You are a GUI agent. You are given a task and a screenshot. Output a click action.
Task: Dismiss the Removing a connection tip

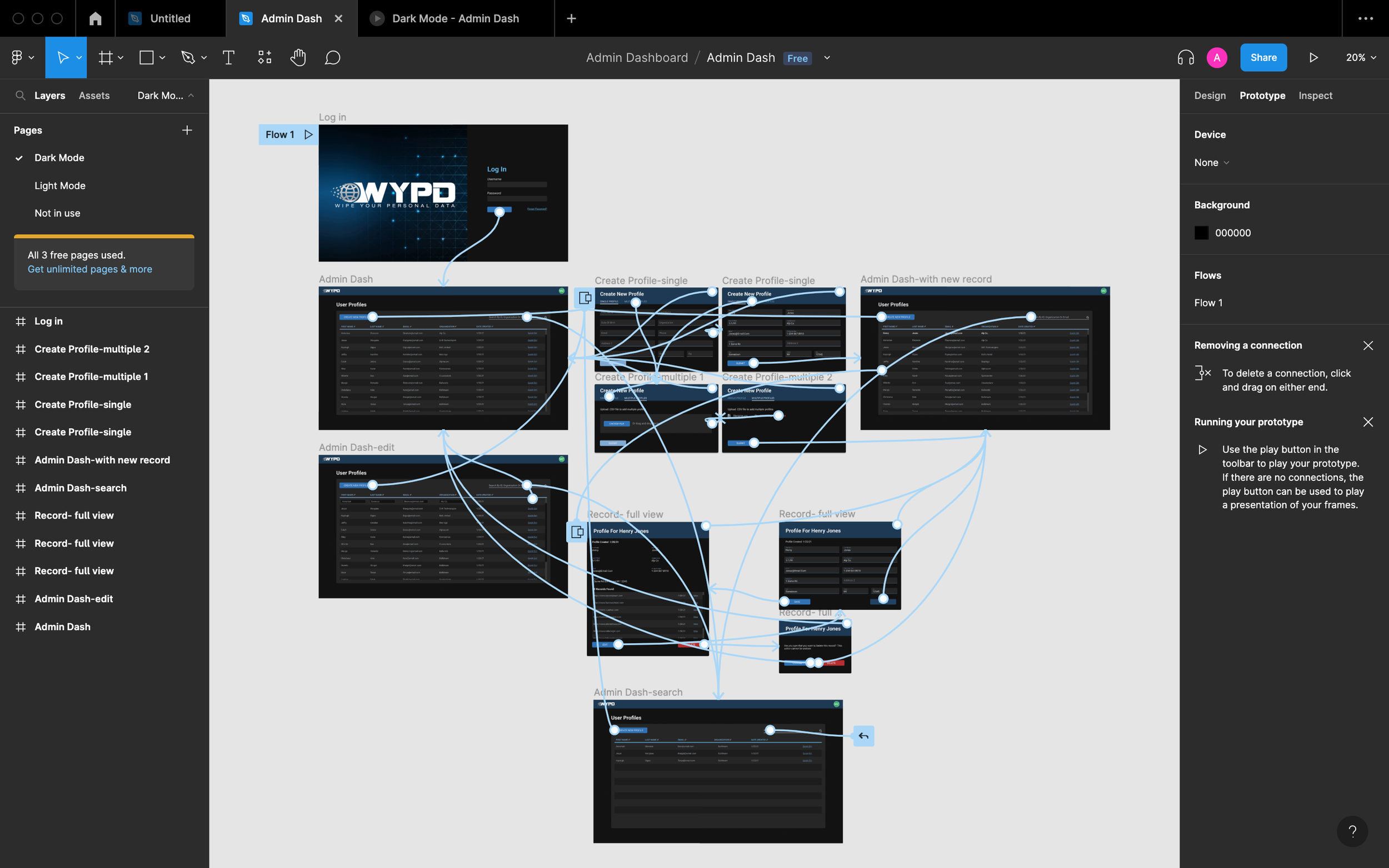[x=1368, y=345]
